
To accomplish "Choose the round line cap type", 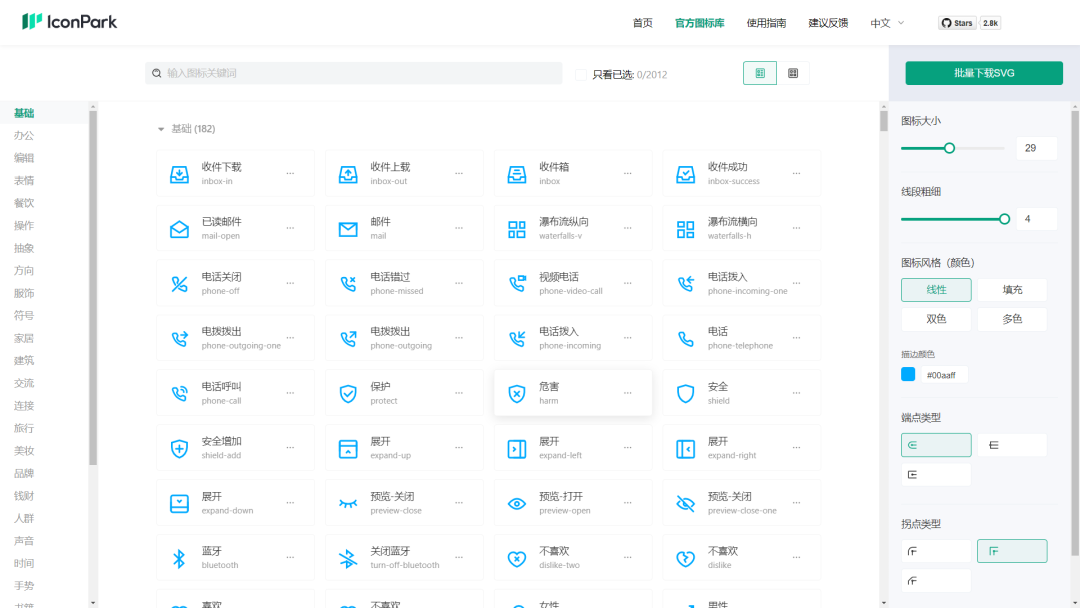I will pos(936,445).
